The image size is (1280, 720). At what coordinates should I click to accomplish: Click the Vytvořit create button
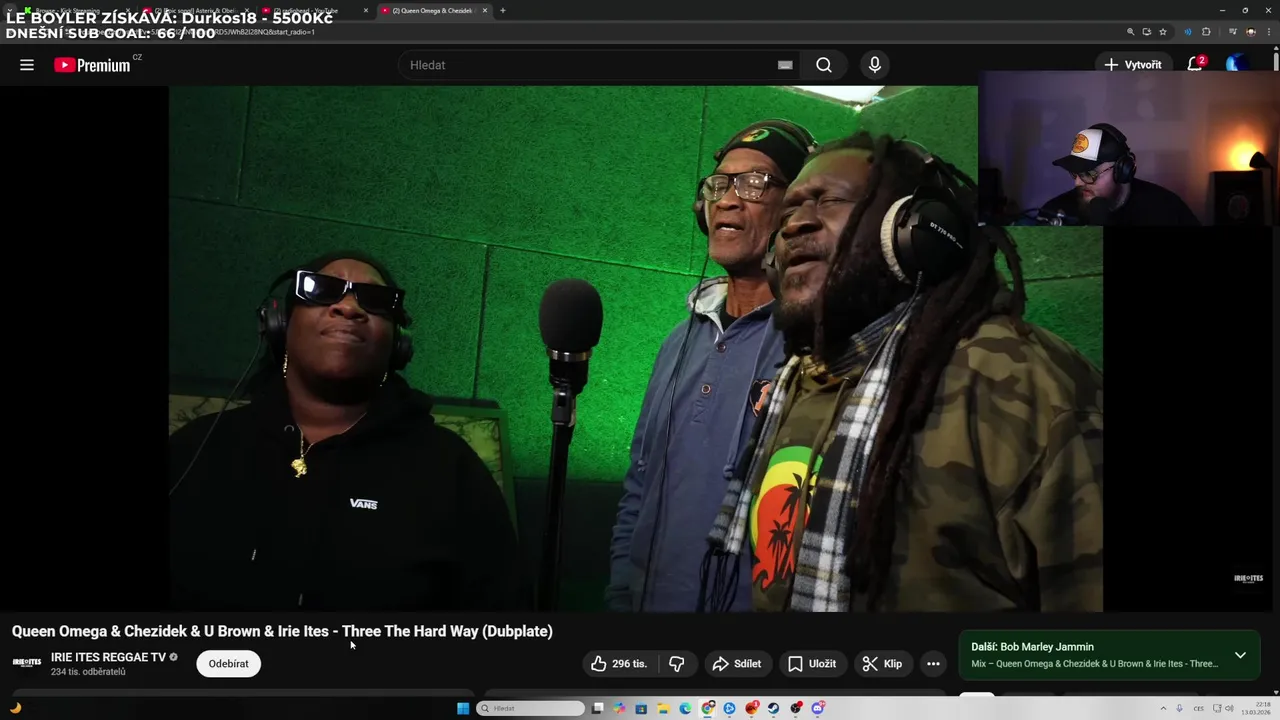click(x=1133, y=64)
